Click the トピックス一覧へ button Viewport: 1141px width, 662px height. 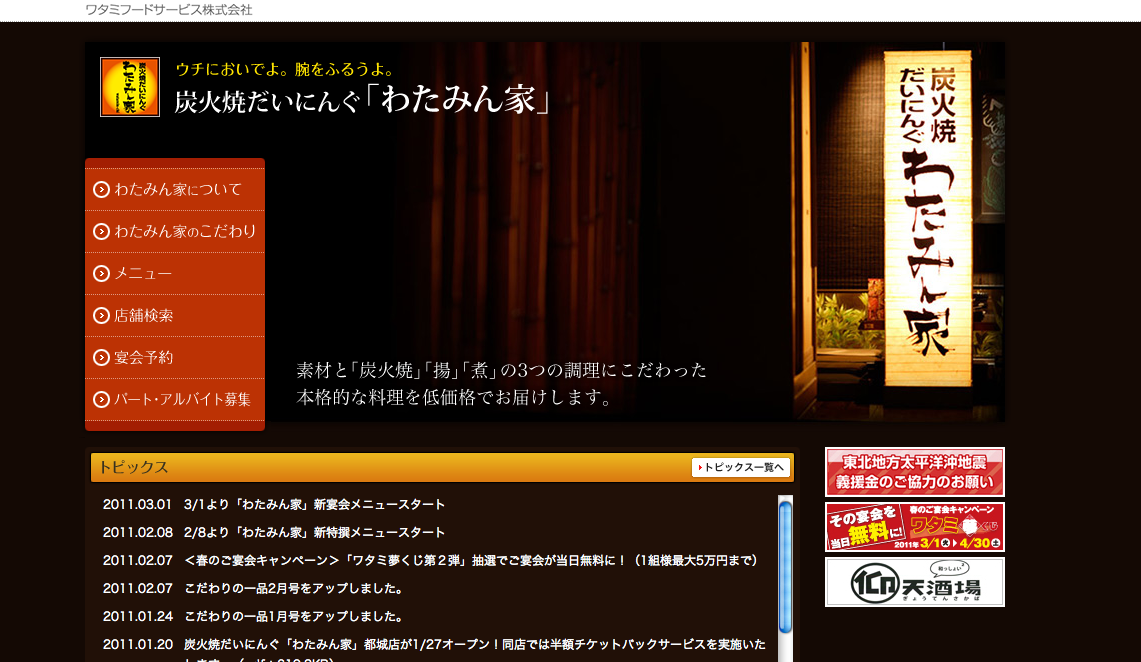pyautogui.click(x=741, y=468)
